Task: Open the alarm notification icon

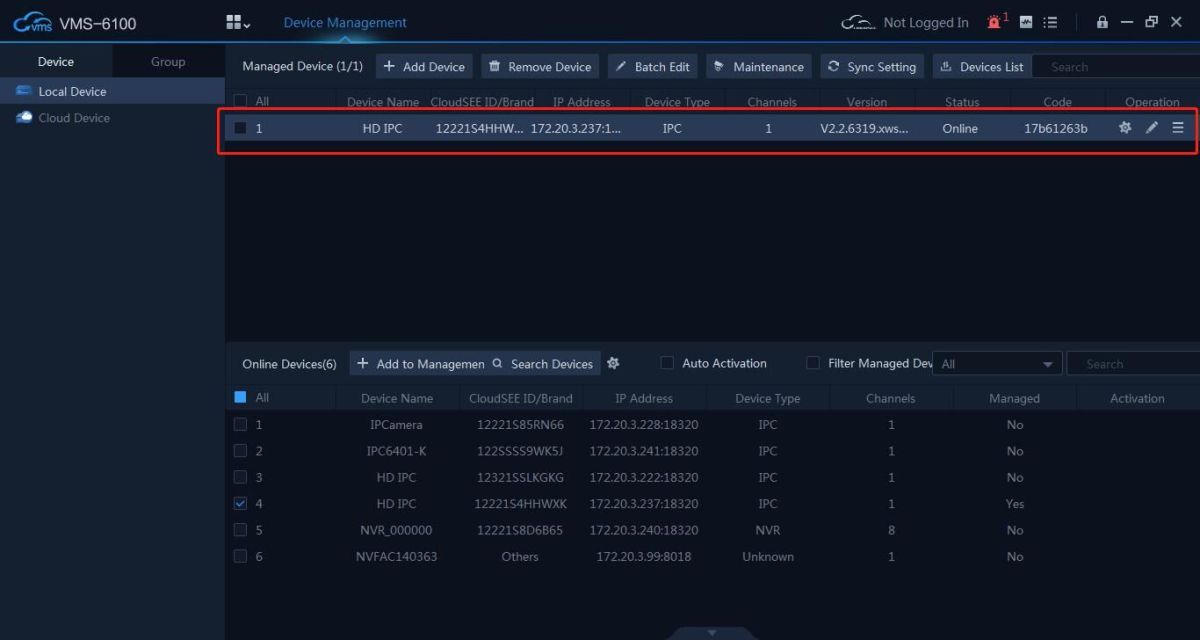Action: point(996,22)
